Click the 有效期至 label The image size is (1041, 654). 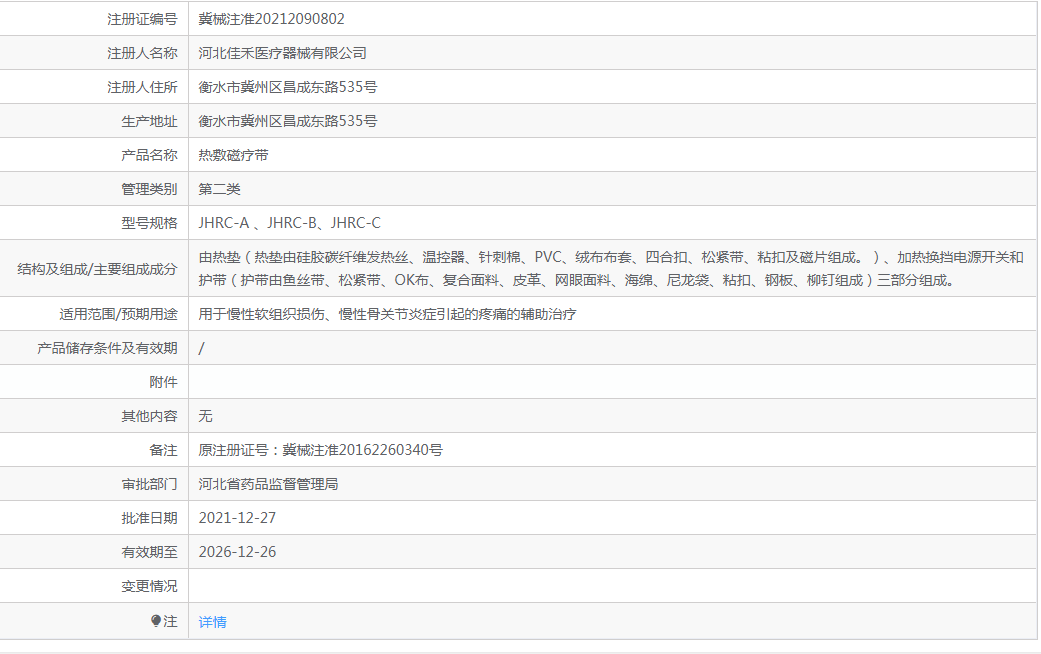click(149, 552)
